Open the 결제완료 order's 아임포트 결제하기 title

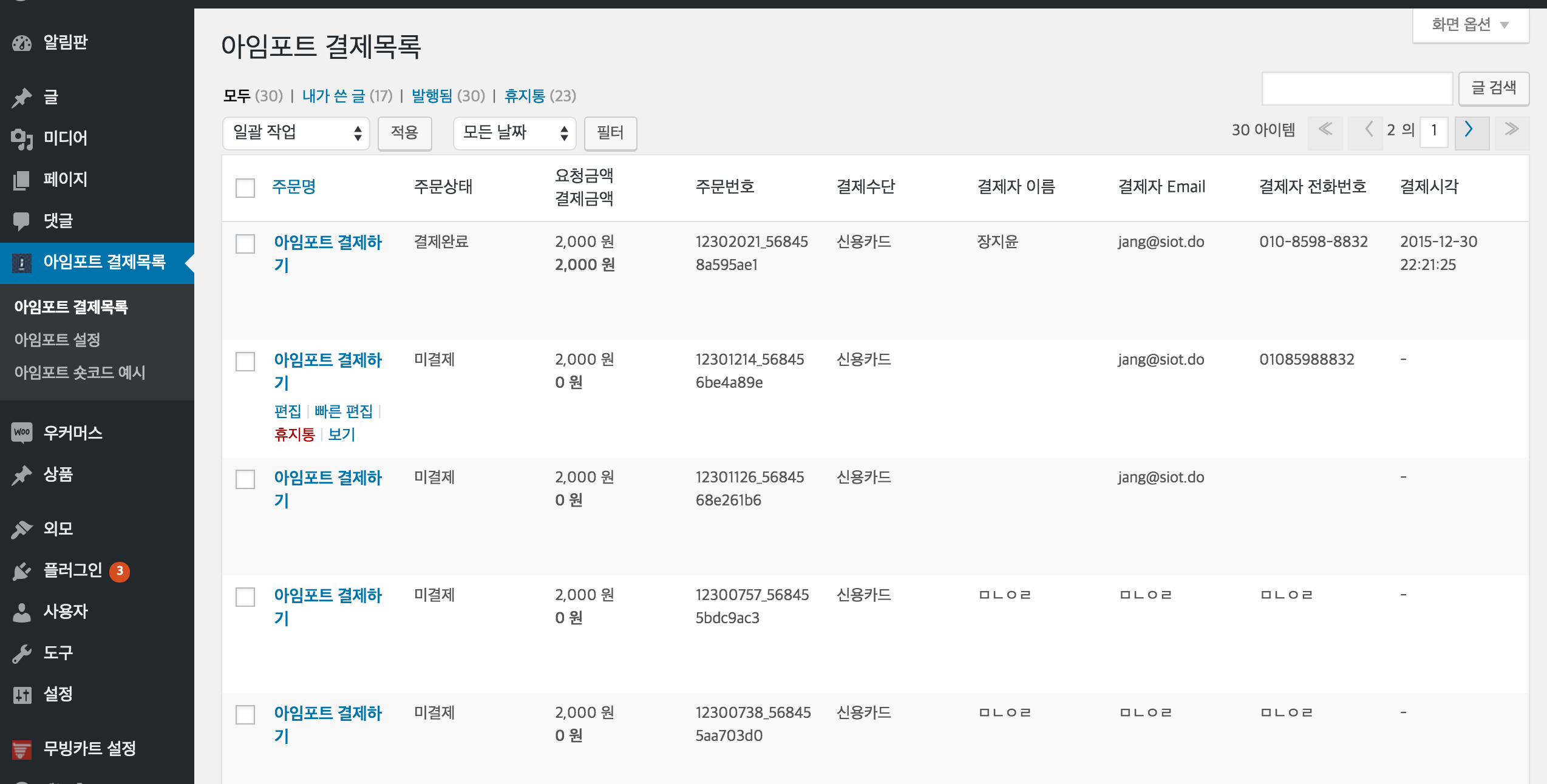click(328, 254)
